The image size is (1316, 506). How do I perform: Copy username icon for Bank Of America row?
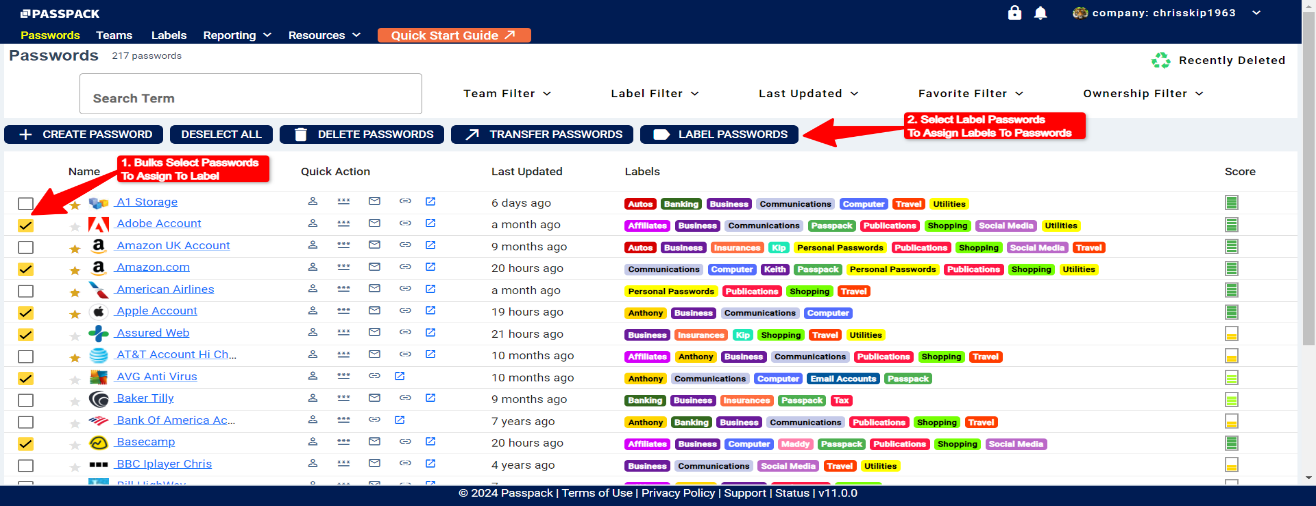tap(313, 421)
